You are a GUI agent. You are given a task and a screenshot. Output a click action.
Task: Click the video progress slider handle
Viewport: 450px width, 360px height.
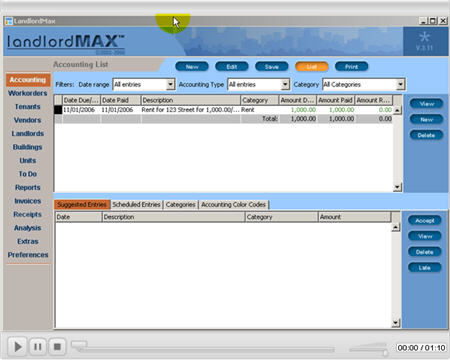79,345
